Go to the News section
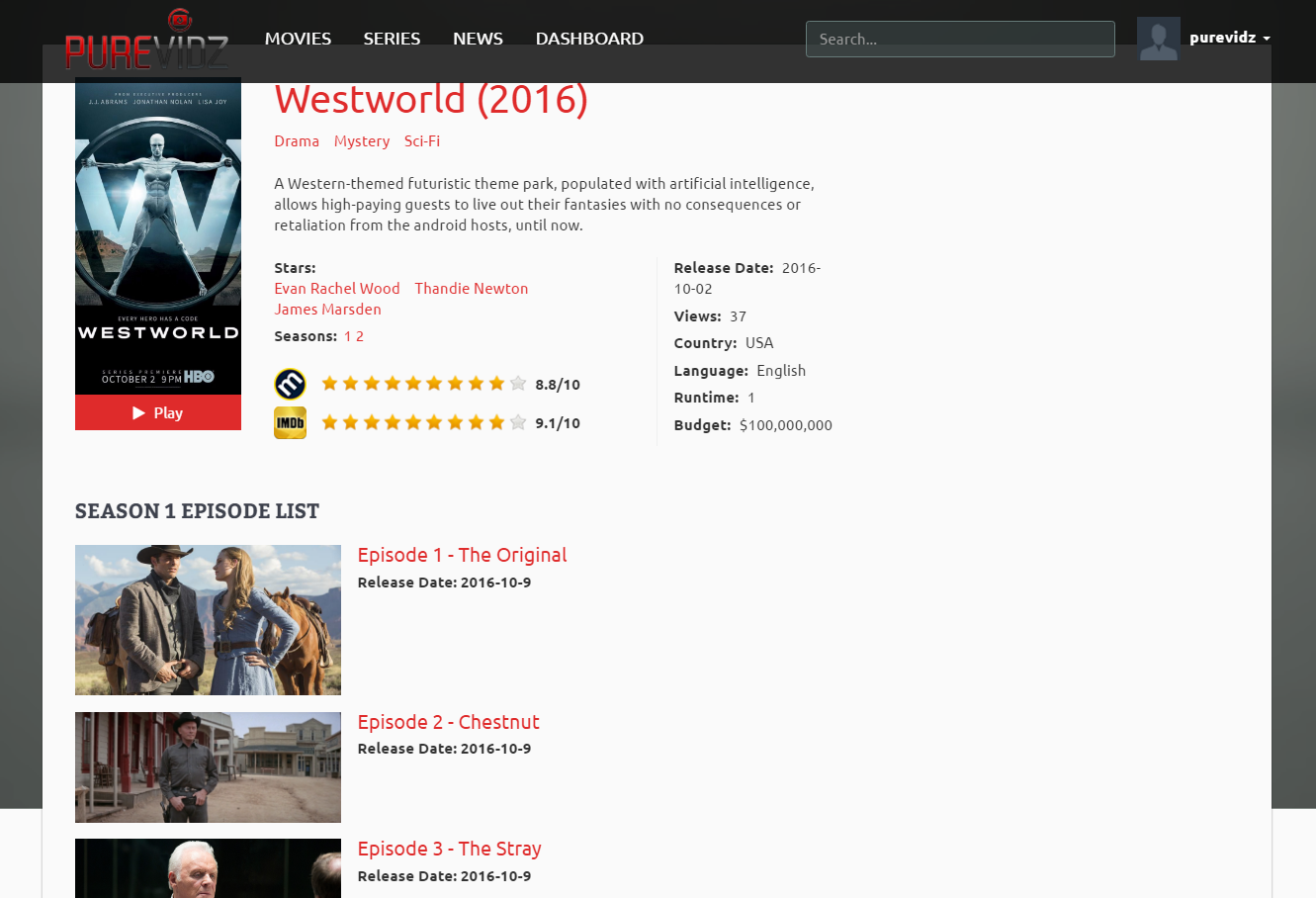The image size is (1316, 898). [x=478, y=39]
